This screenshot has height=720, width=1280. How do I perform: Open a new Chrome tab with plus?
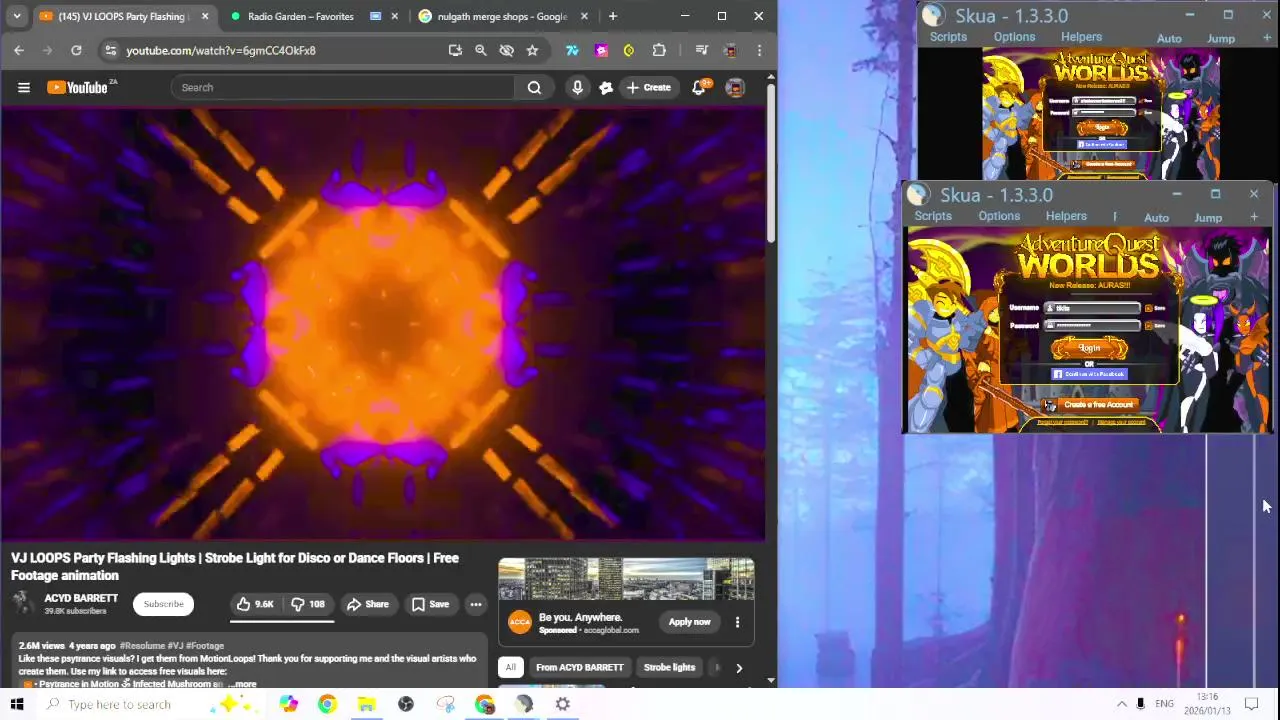[613, 16]
